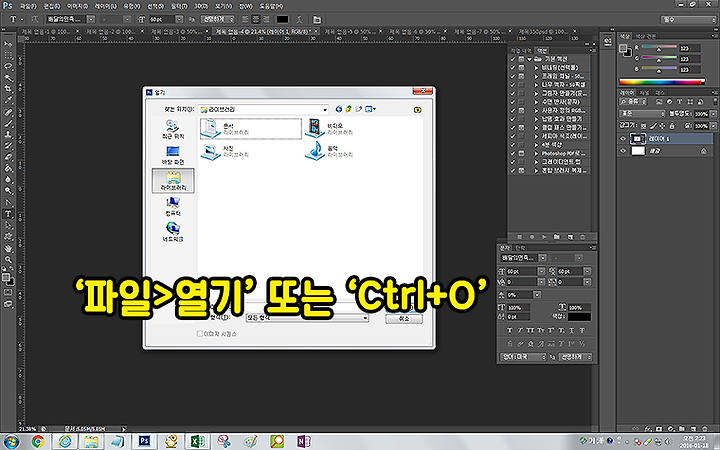Select the Rectangular Marquee tool
Image resolution: width=720 pixels, height=450 pixels.
(x=8, y=56)
